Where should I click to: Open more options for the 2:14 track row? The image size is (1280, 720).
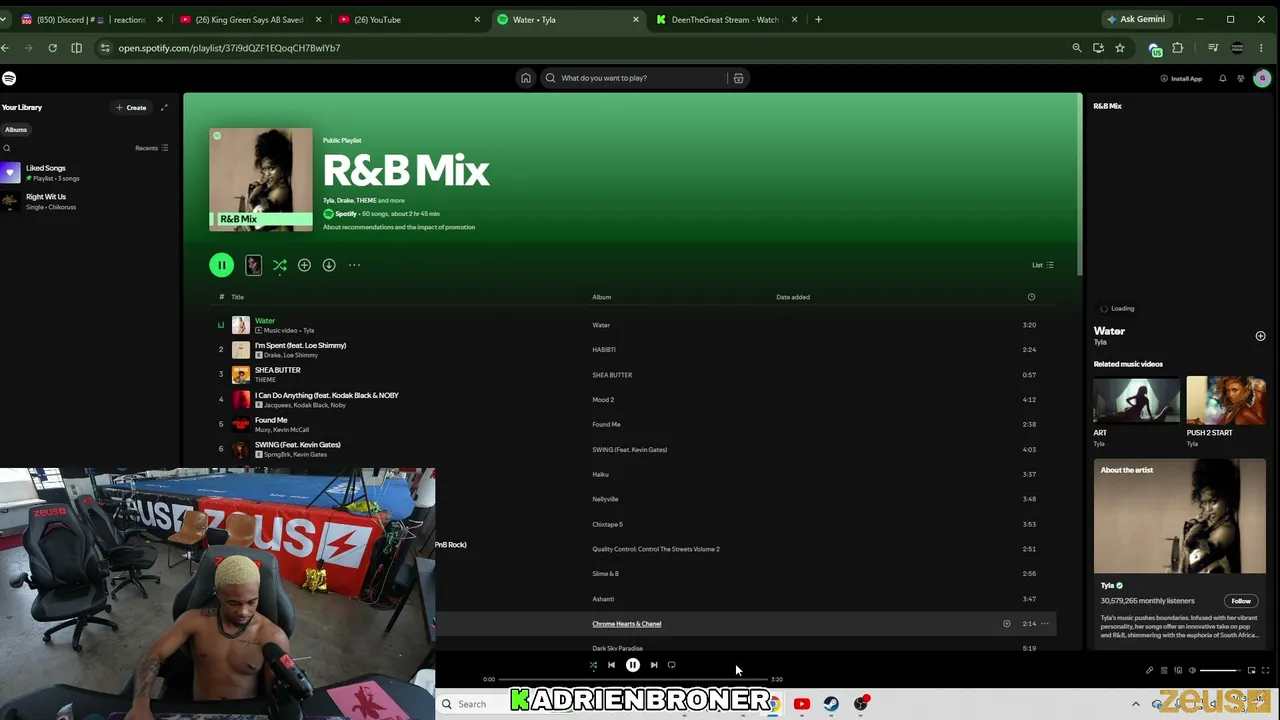(1045, 624)
